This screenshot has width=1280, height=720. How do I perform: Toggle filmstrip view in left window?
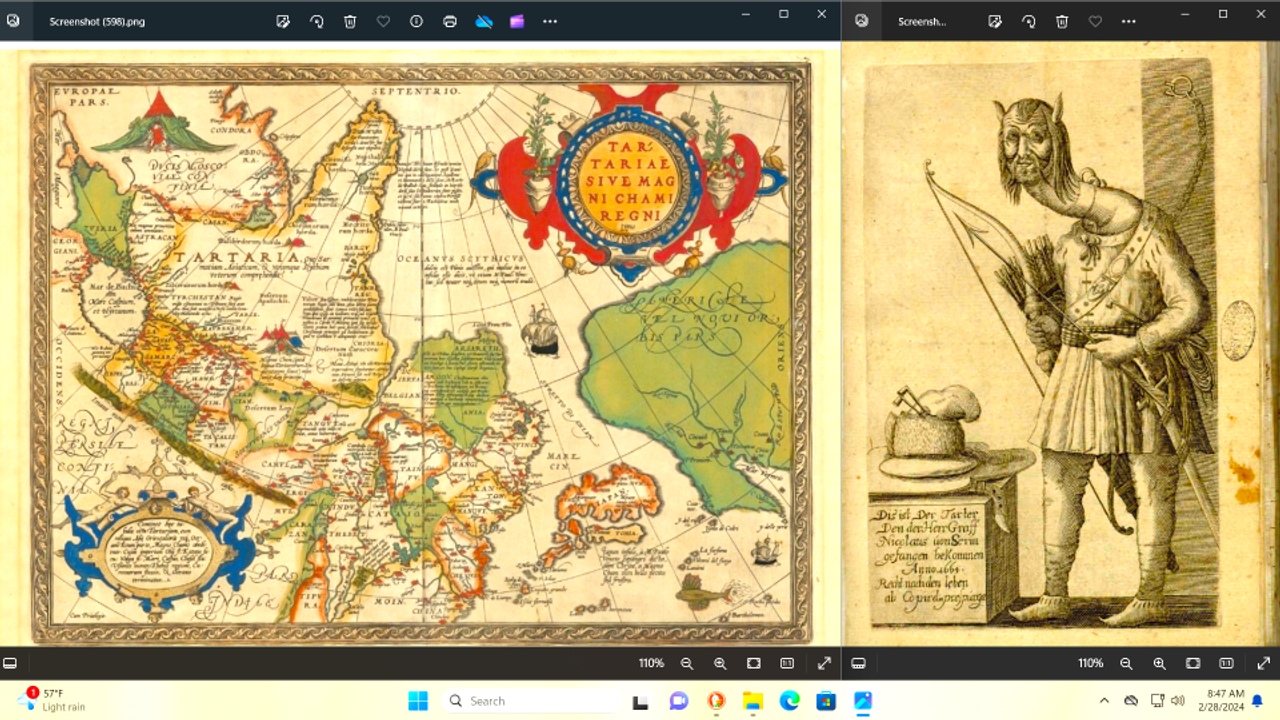[10, 663]
